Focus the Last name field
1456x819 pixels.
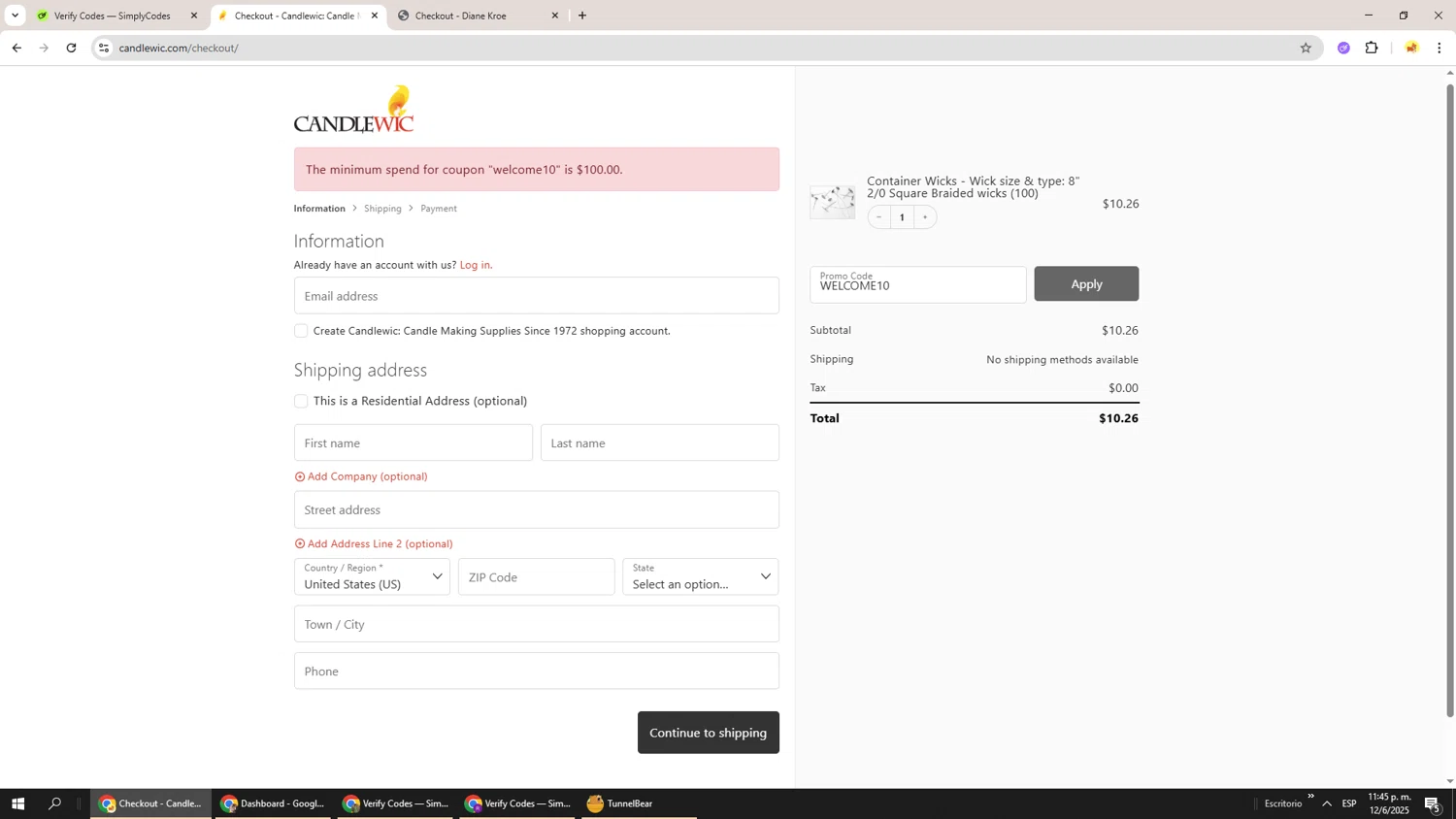coord(660,442)
